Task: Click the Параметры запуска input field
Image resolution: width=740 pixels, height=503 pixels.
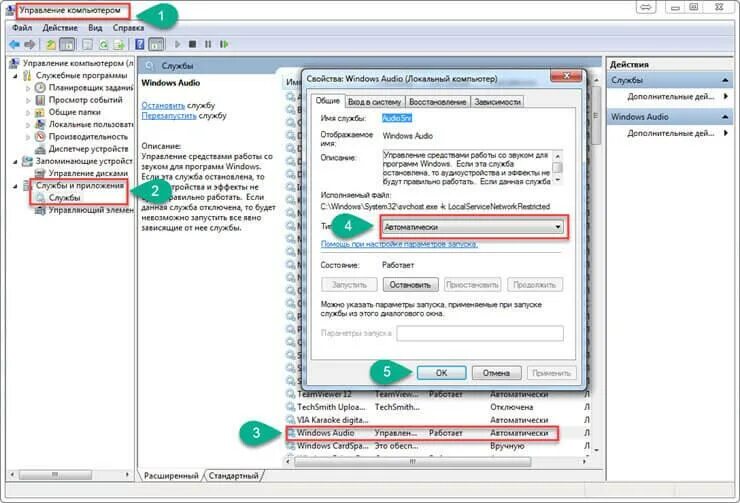Action: (x=480, y=333)
